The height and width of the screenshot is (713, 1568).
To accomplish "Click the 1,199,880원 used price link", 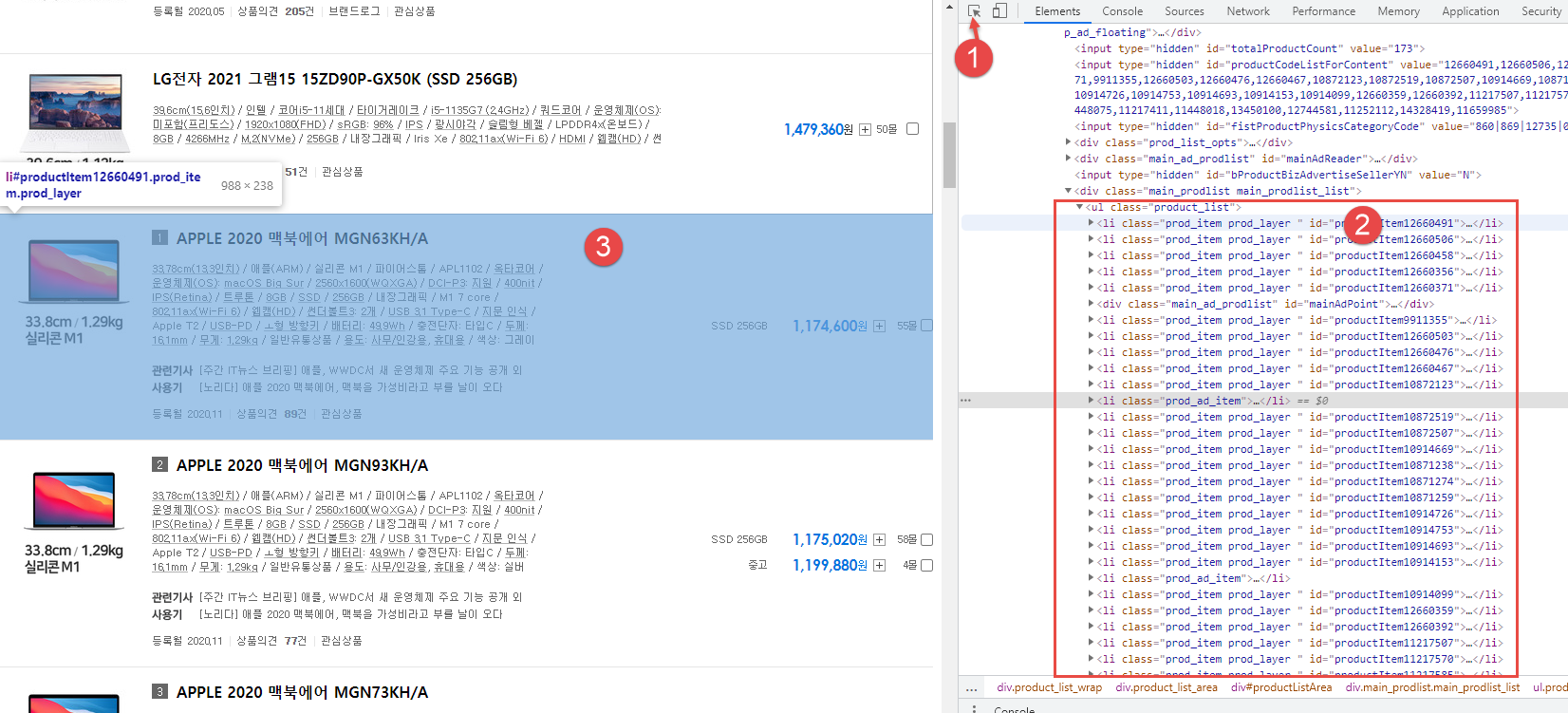I will point(830,565).
